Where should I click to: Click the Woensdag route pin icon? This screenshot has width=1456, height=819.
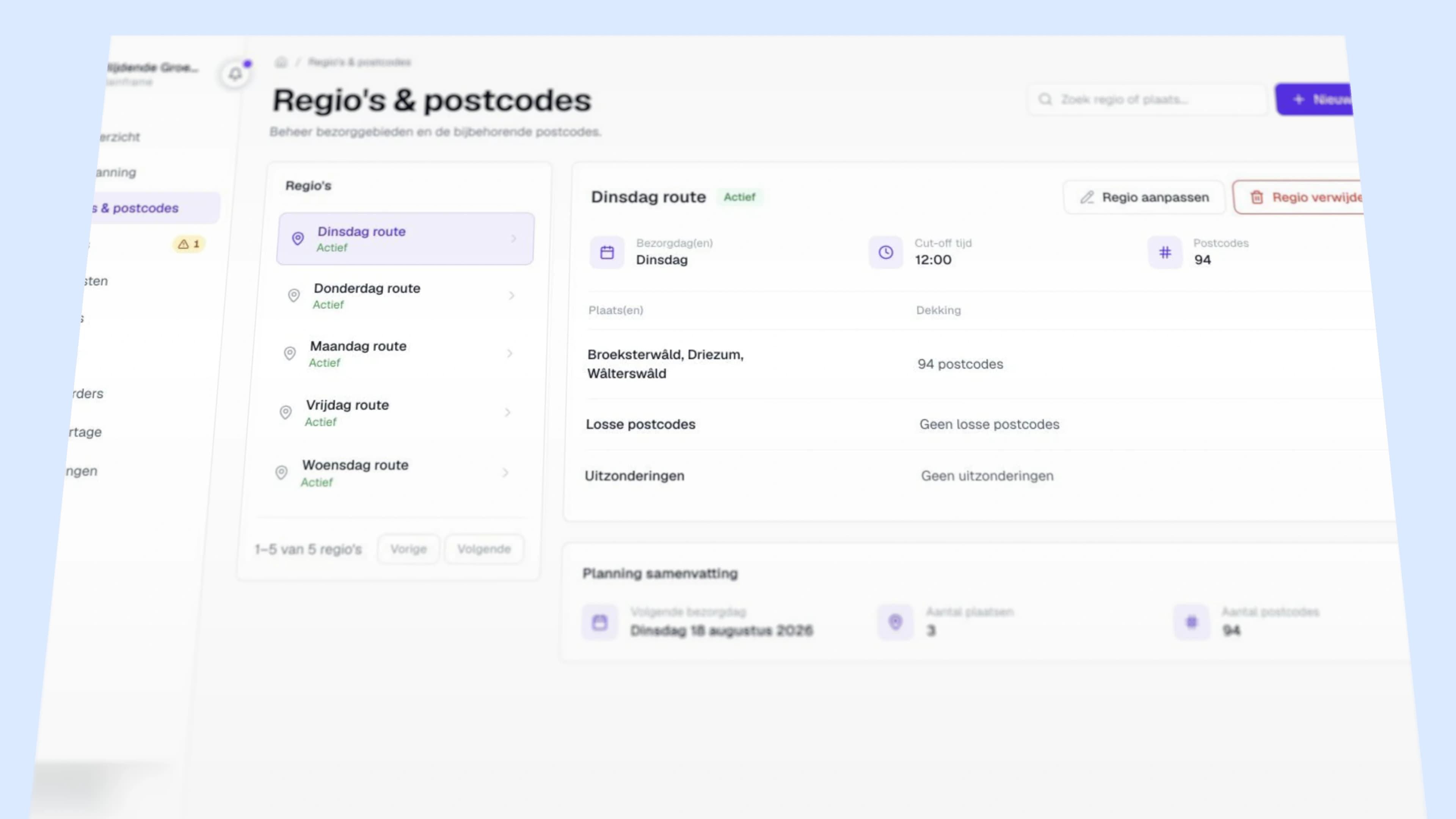click(x=281, y=472)
